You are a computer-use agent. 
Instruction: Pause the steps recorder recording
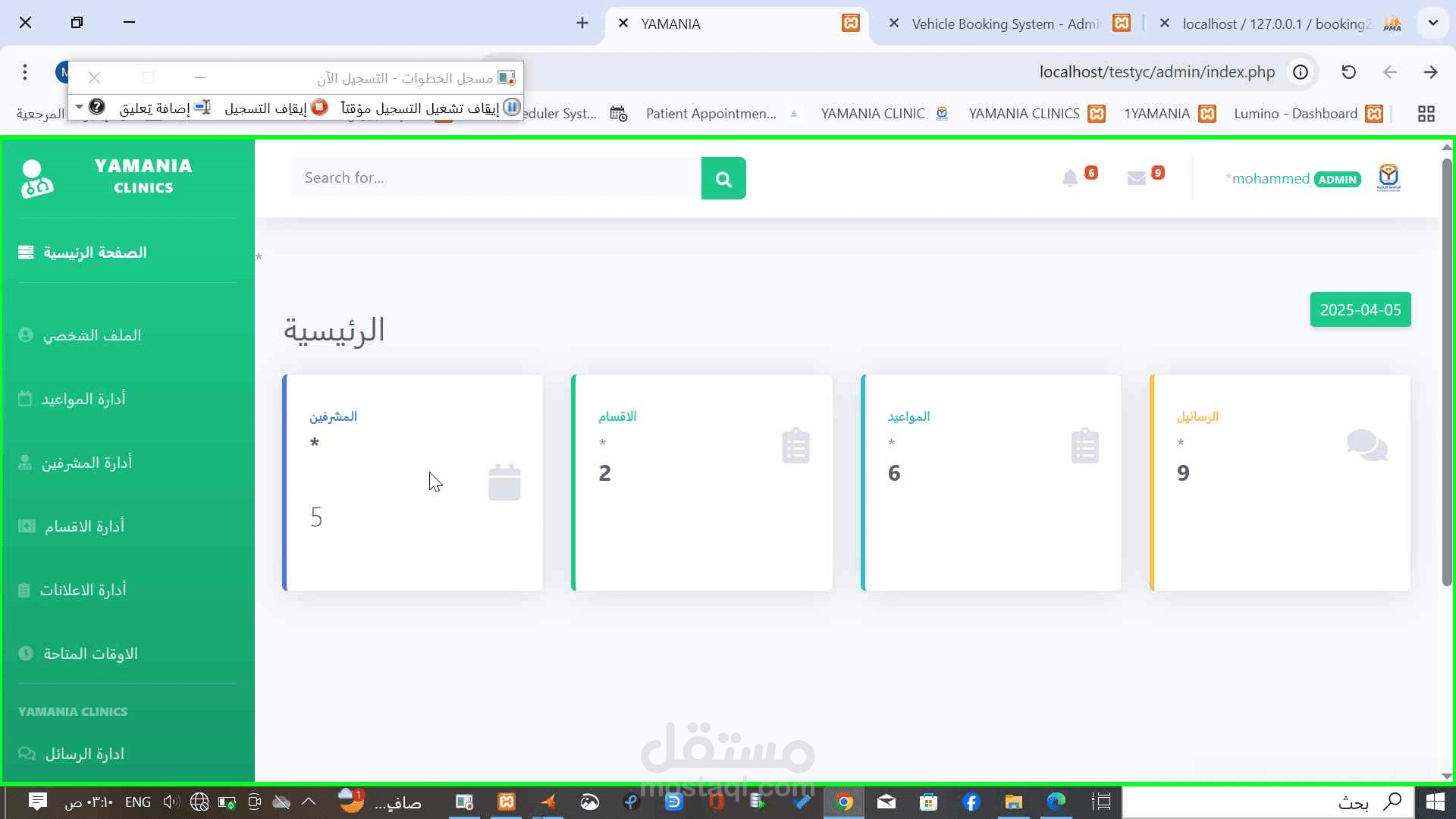[x=512, y=108]
